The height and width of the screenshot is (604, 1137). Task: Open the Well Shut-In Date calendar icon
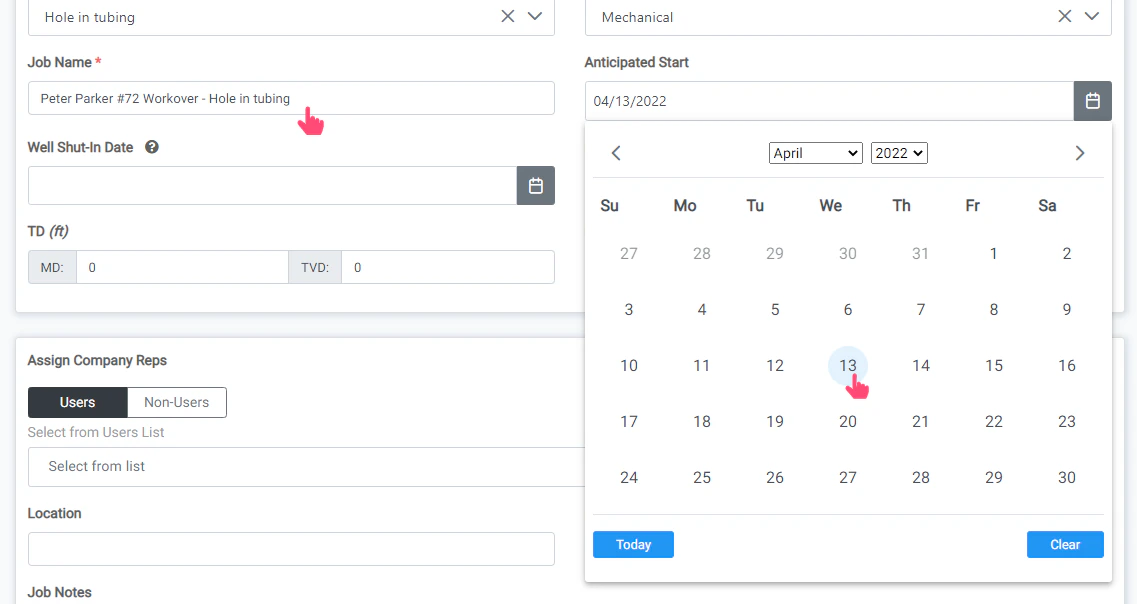click(536, 185)
